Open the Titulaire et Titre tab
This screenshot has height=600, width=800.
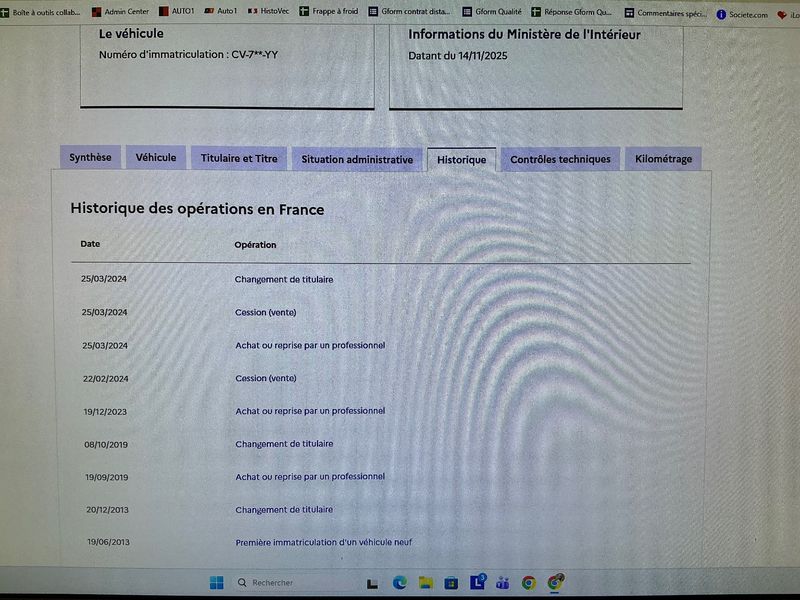point(239,159)
